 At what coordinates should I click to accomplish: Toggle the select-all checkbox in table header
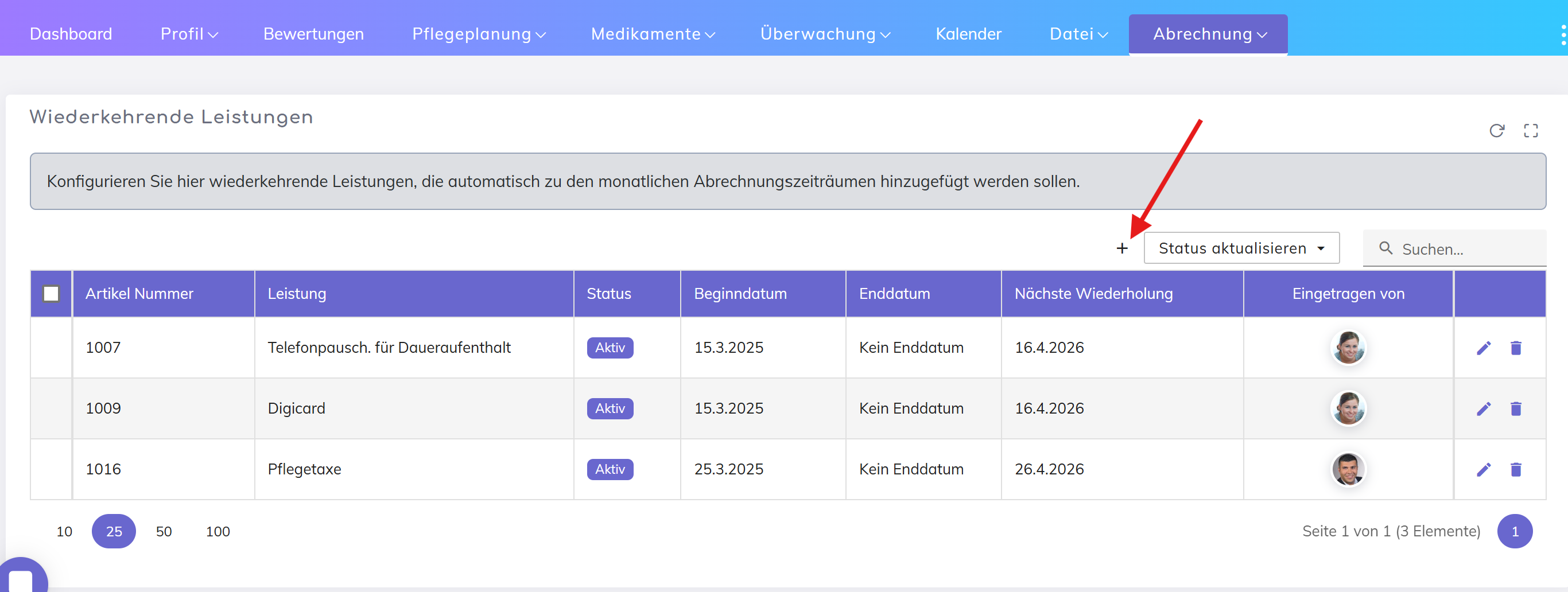[x=51, y=294]
